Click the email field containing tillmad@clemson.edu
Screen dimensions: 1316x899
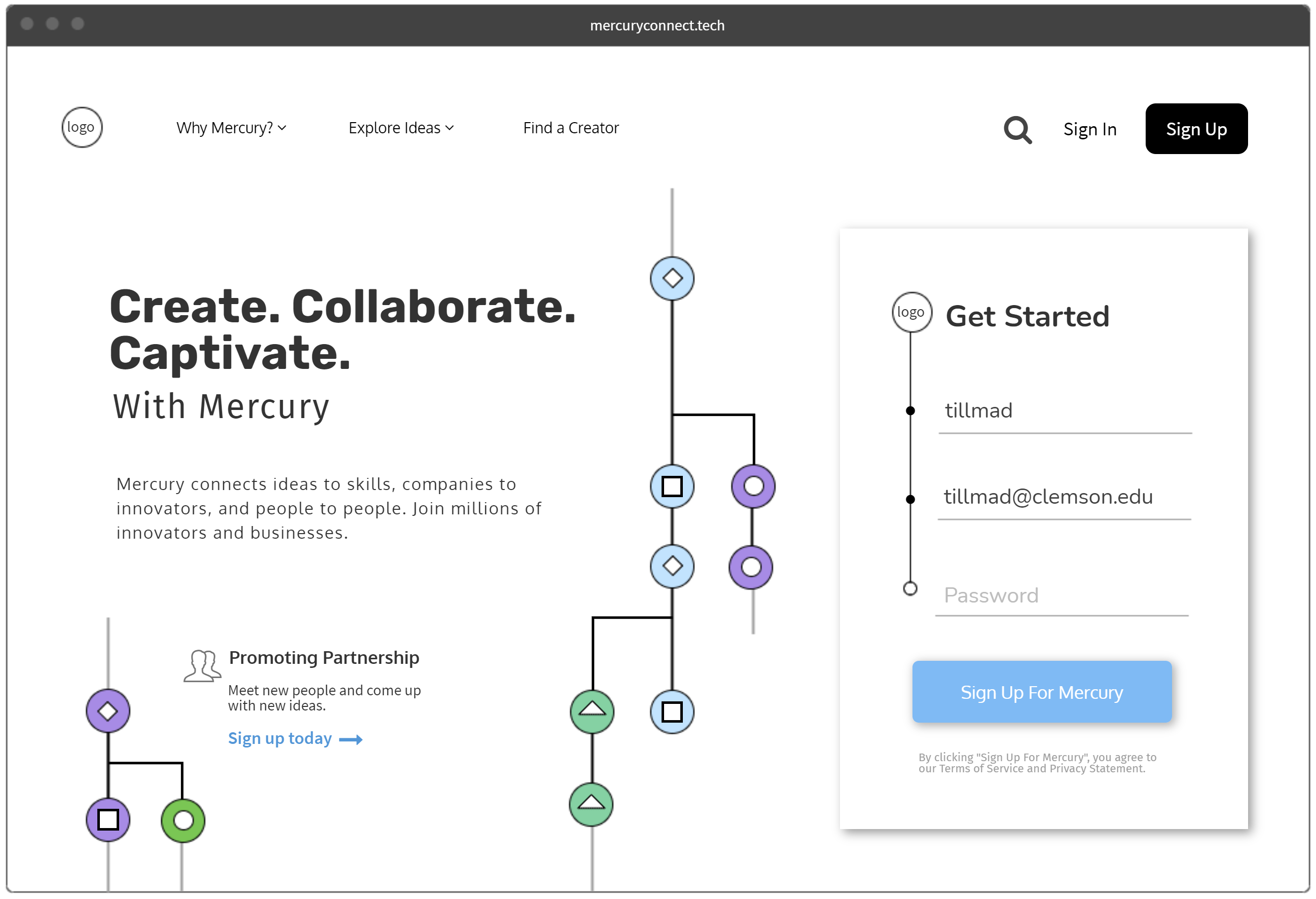[1065, 497]
